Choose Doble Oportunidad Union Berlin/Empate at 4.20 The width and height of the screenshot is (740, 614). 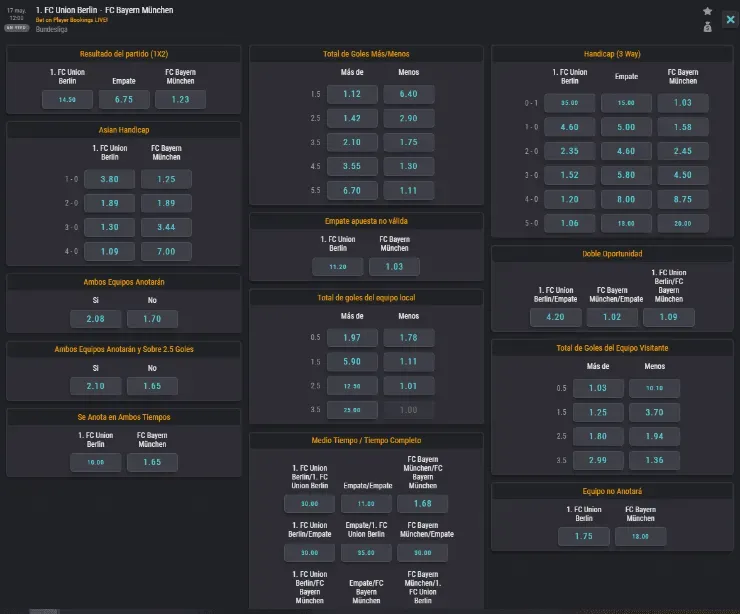pos(556,317)
